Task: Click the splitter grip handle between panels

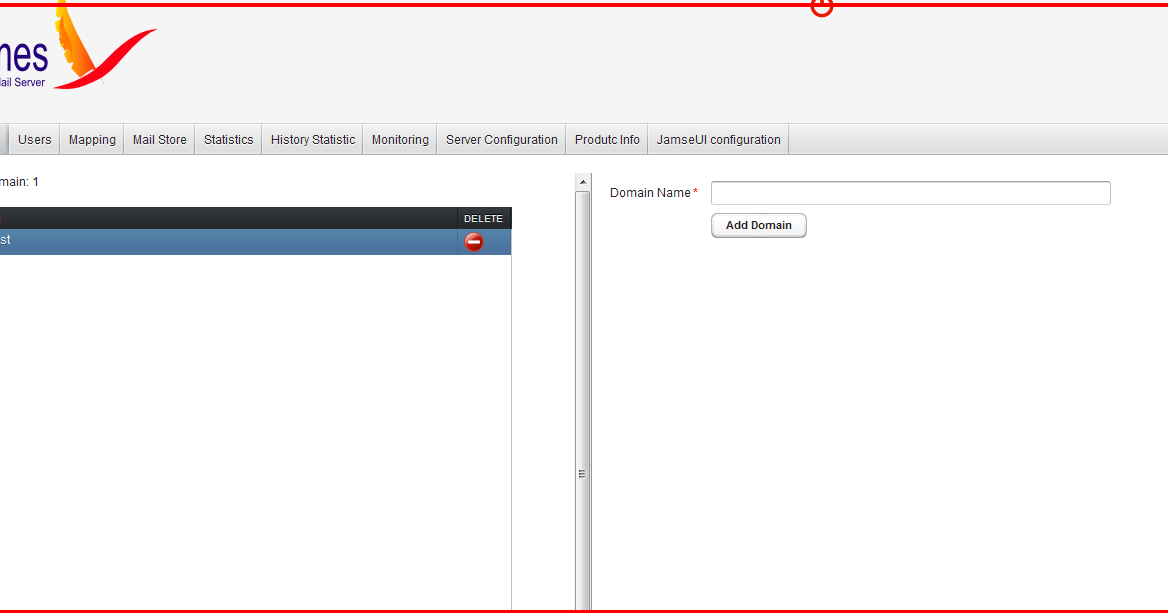Action: (583, 472)
